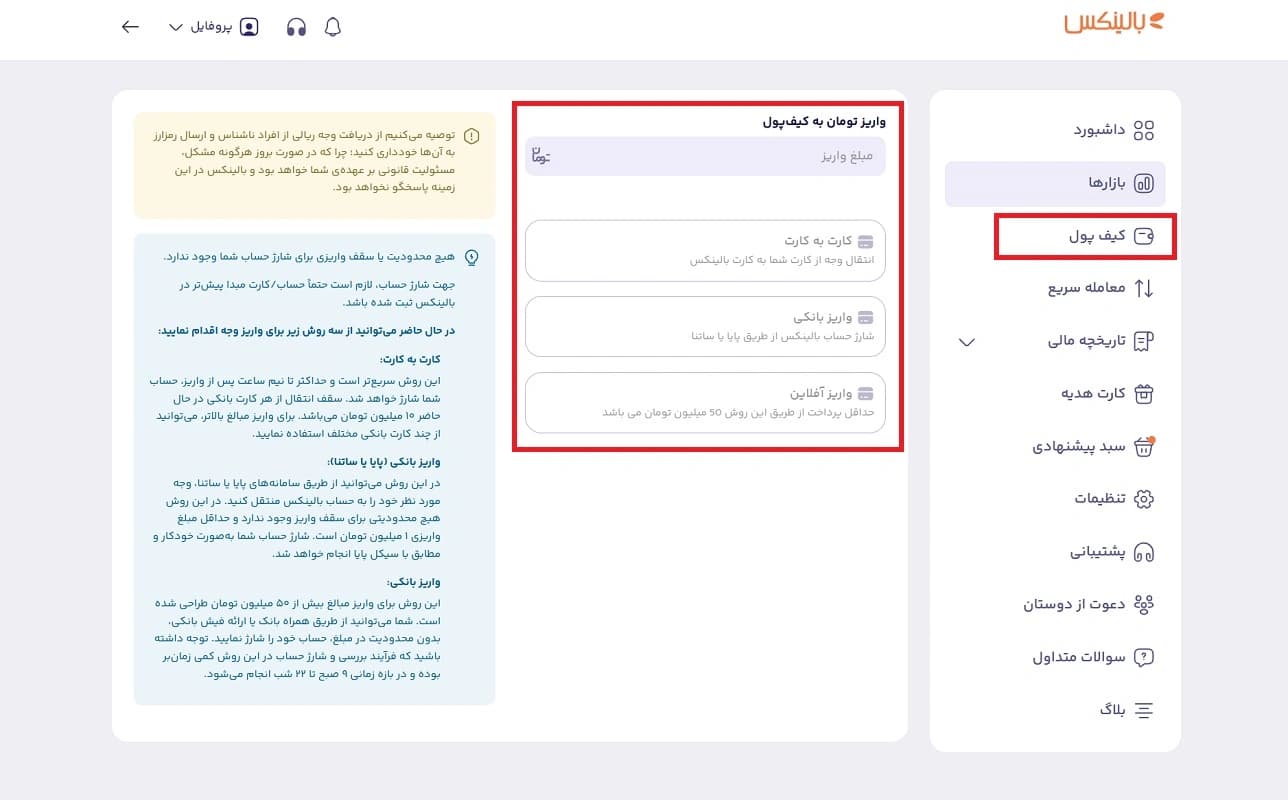This screenshot has height=800, width=1288.
Task: Choose the واریز آفلاین deposit option
Action: pyautogui.click(x=705, y=402)
